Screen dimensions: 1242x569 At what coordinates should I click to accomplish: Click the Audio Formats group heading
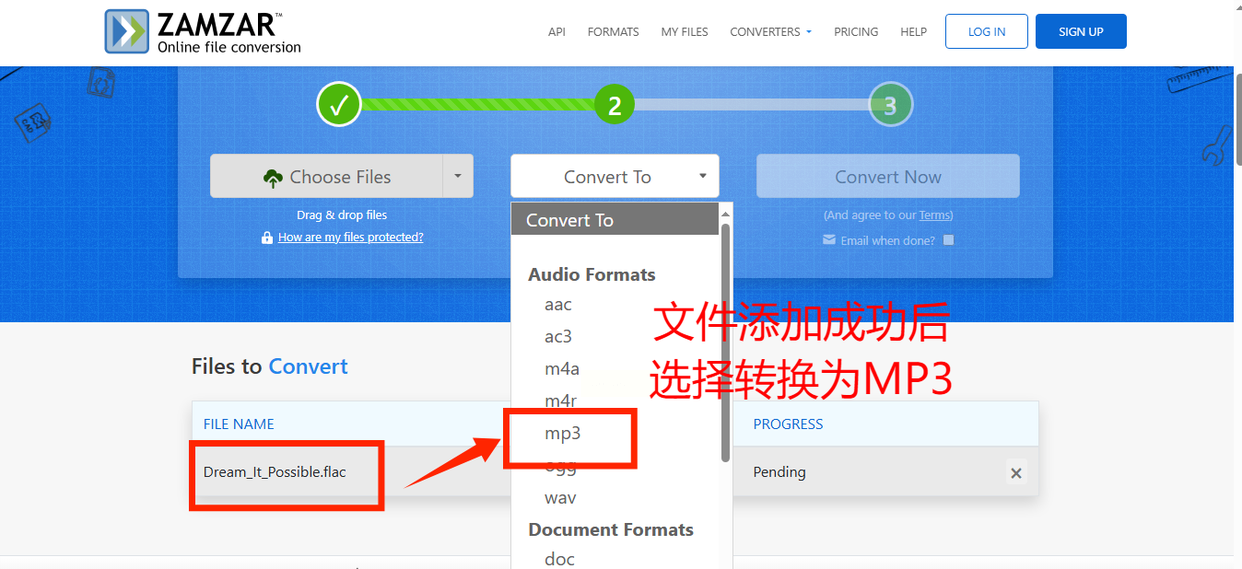point(592,274)
